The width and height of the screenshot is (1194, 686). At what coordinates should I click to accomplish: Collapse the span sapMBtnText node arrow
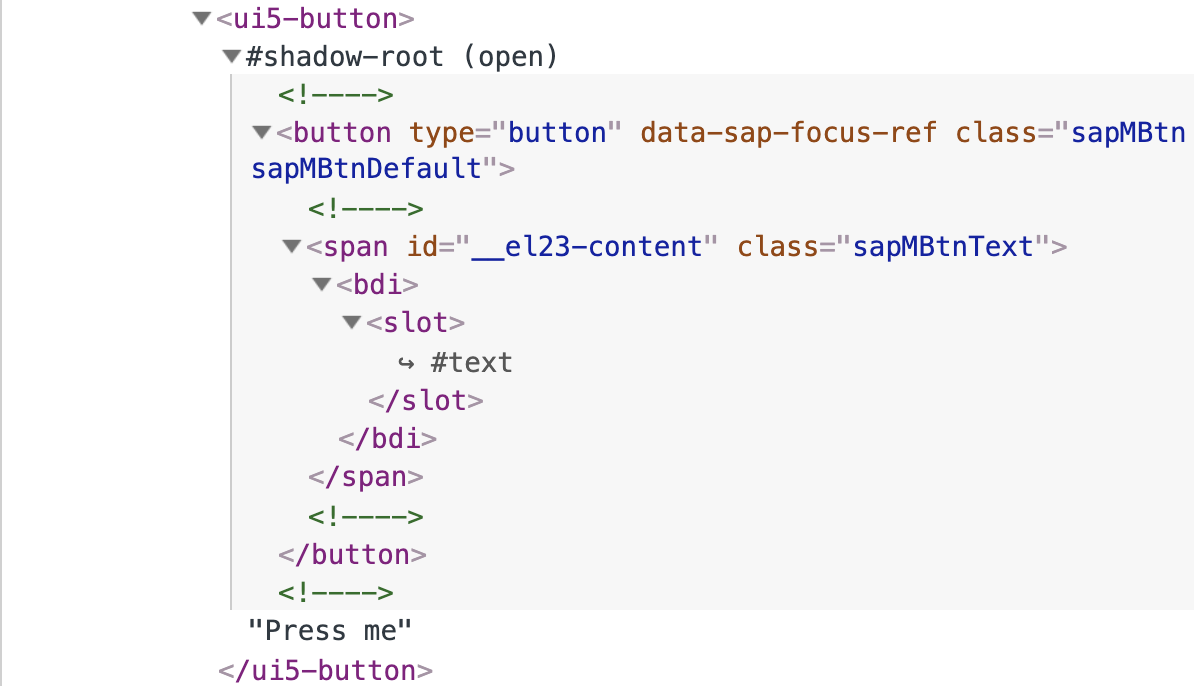pyautogui.click(x=292, y=246)
